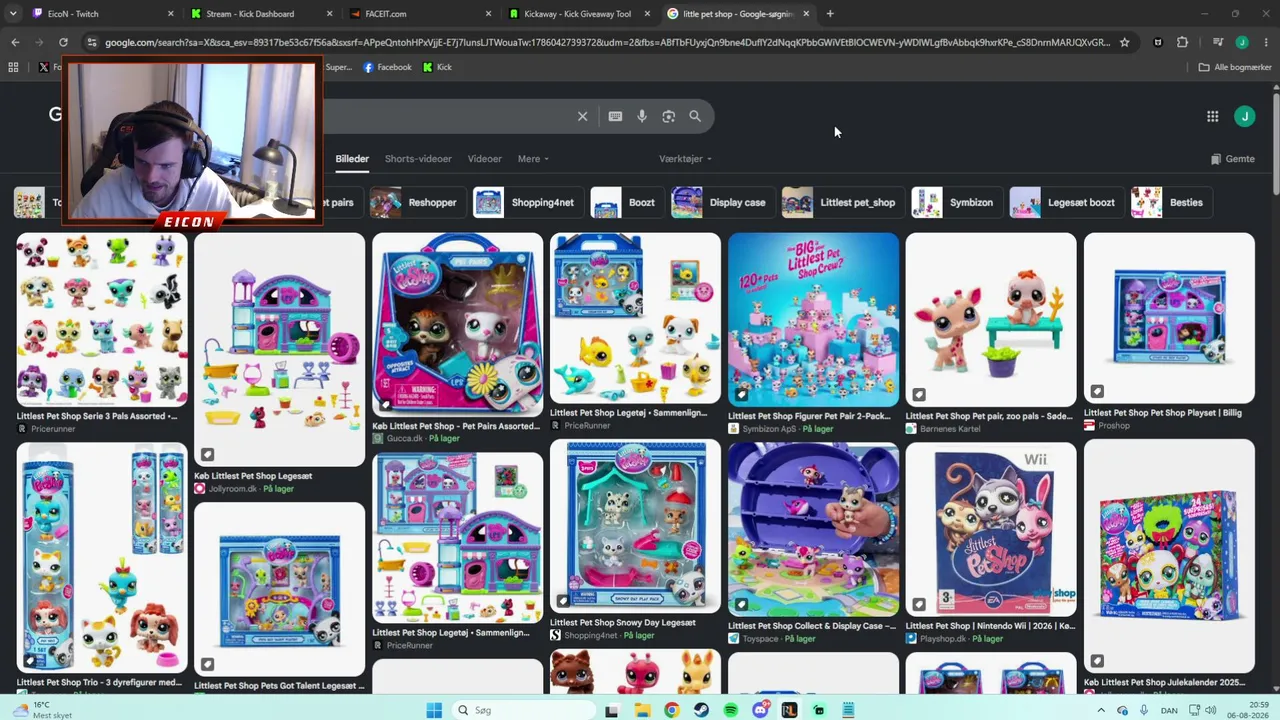Open the bookmarks apps grid shortcut
This screenshot has height=720, width=1280.
pos(13,67)
